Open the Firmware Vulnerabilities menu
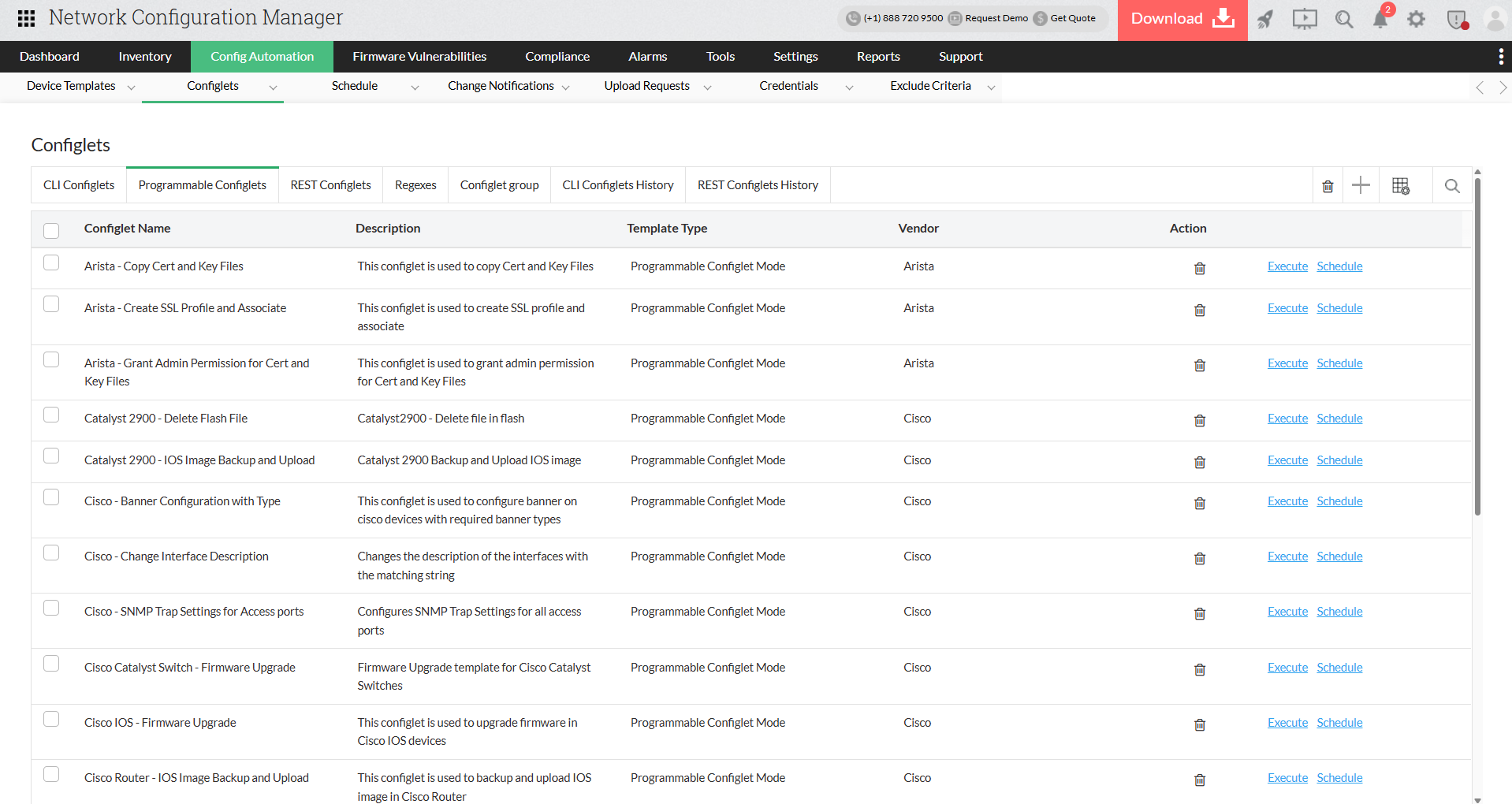 (x=419, y=56)
